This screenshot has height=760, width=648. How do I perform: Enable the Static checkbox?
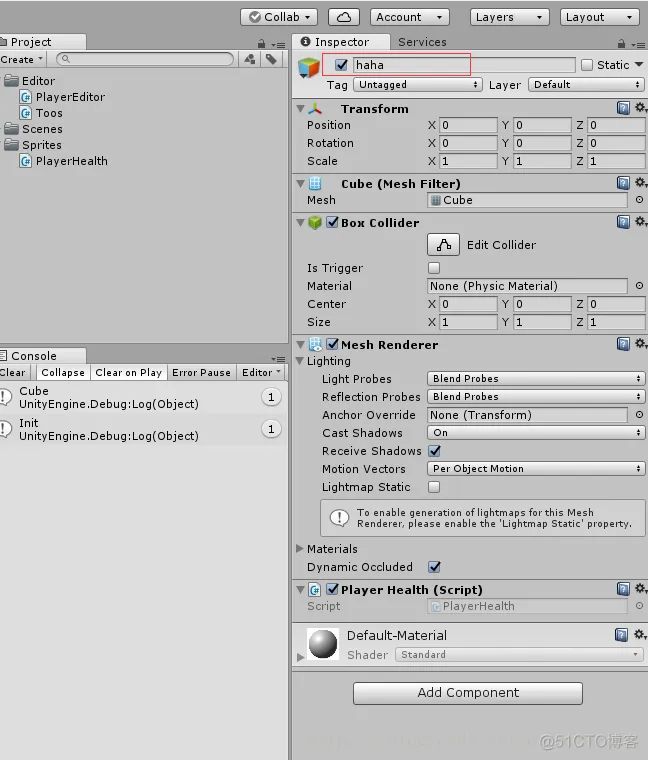(x=587, y=65)
